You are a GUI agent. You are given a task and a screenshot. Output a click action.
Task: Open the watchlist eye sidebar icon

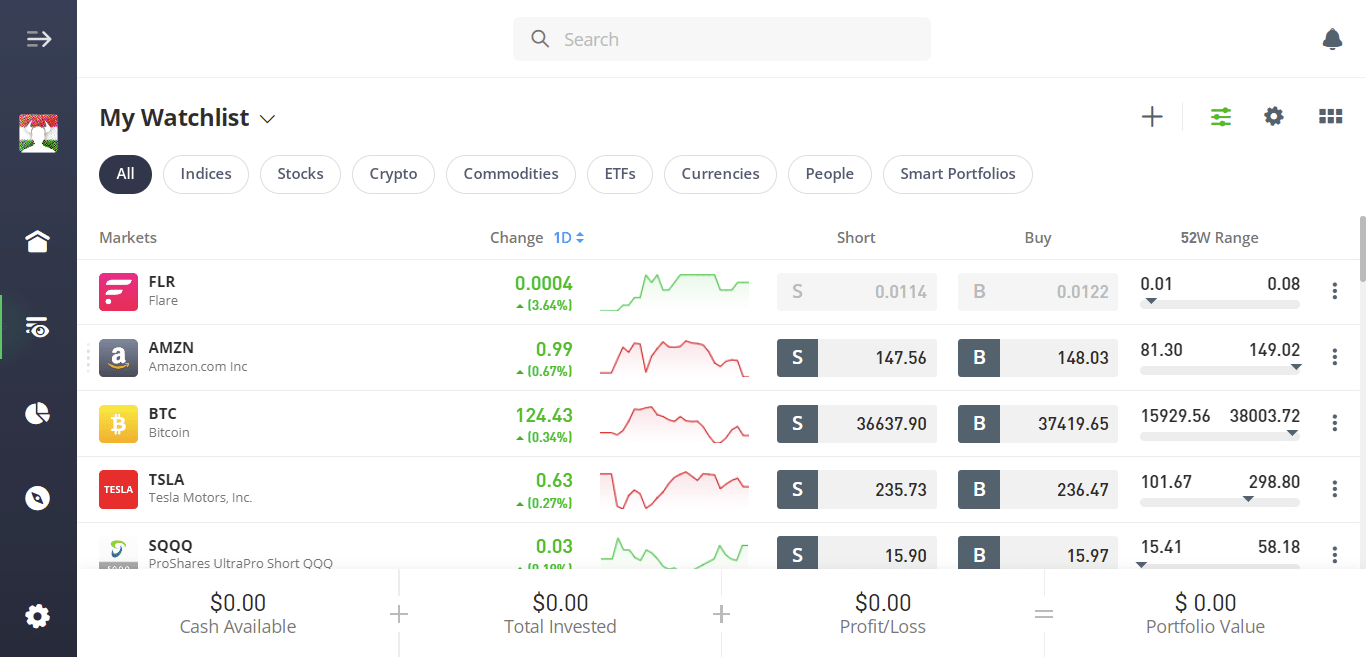[x=37, y=328]
